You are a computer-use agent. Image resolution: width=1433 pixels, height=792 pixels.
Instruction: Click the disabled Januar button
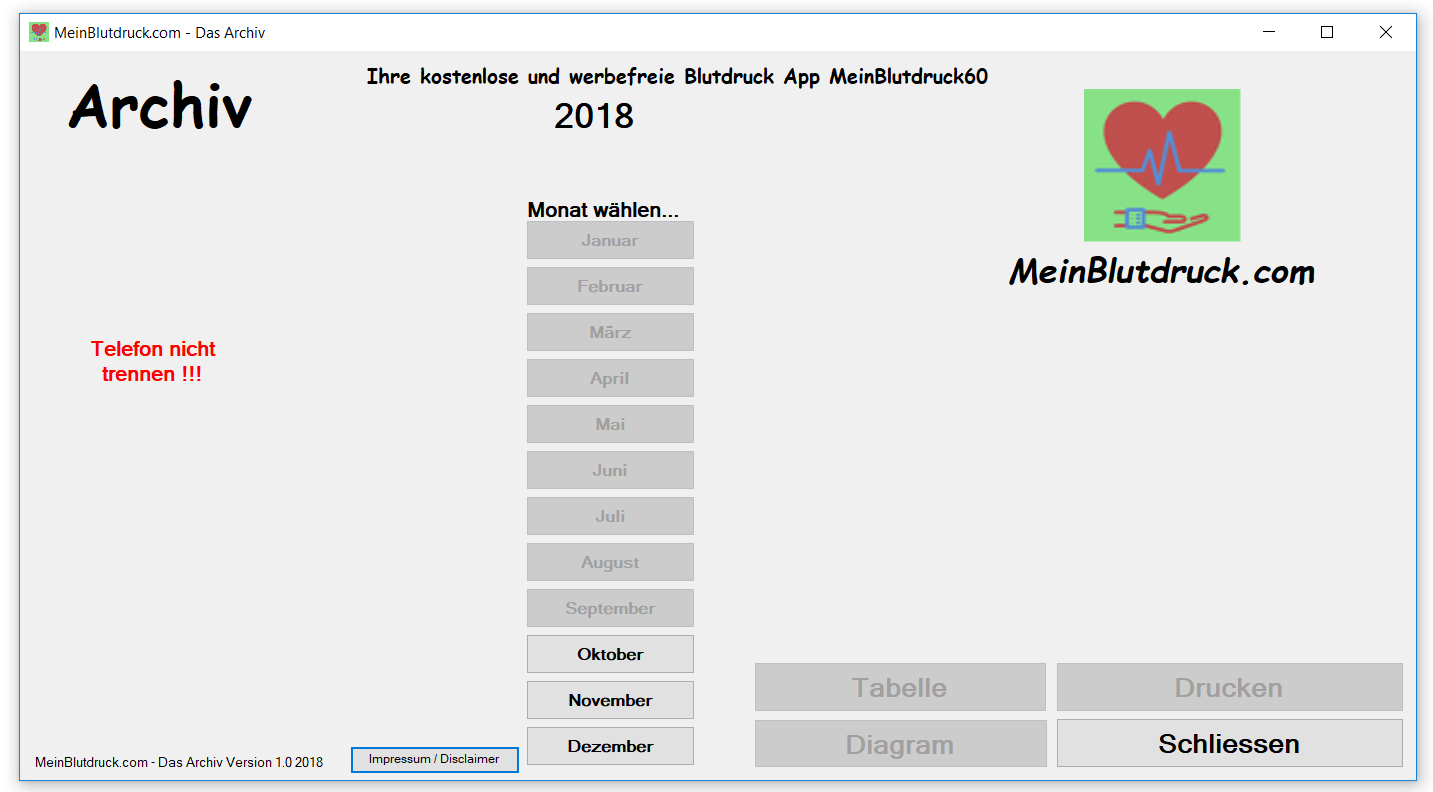click(610, 240)
